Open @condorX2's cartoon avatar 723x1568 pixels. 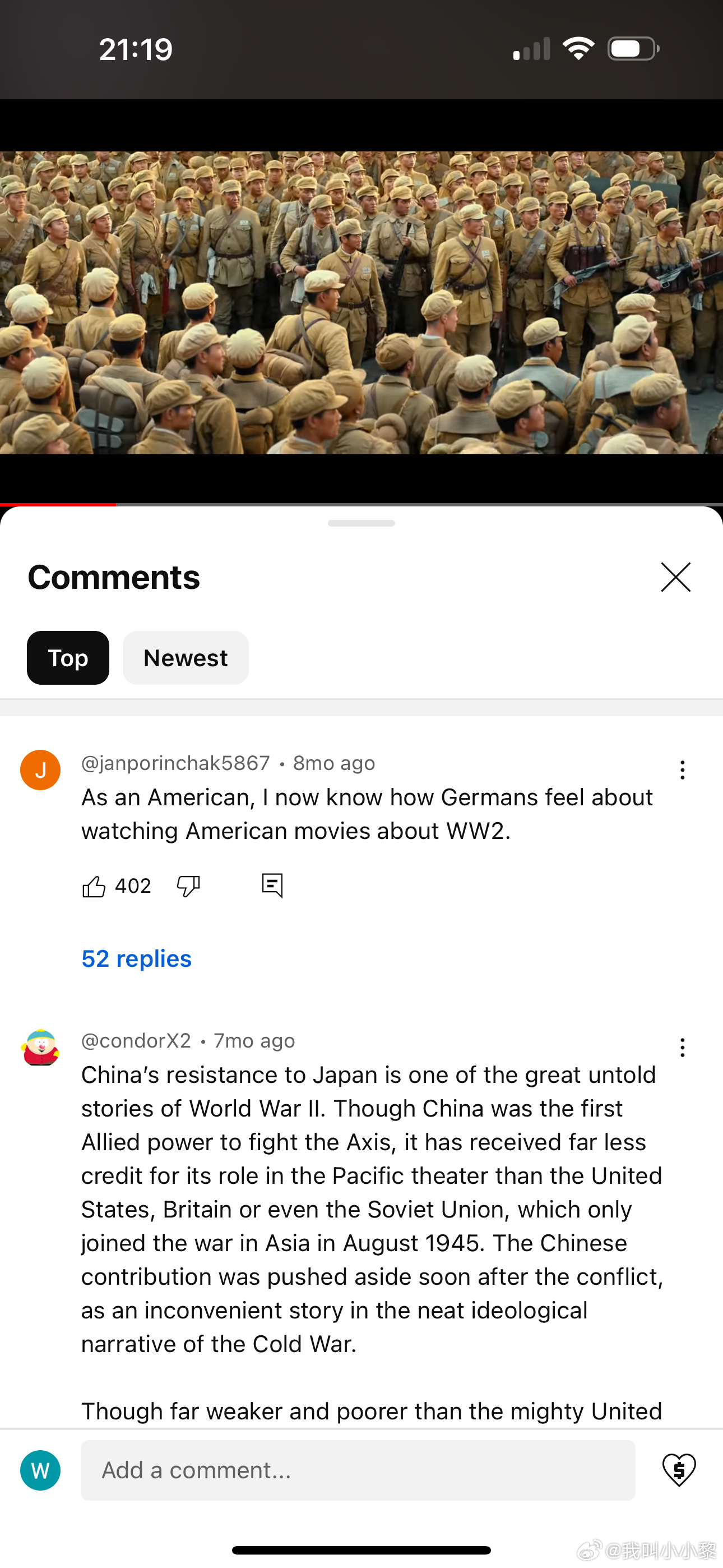coord(40,1048)
